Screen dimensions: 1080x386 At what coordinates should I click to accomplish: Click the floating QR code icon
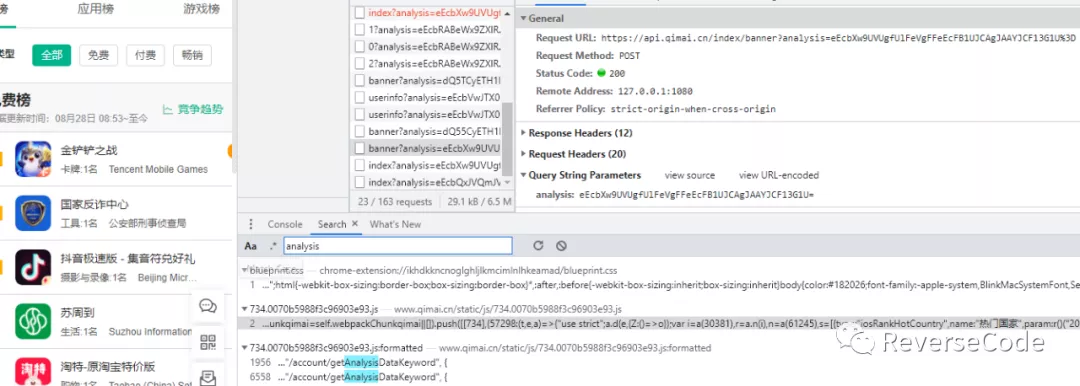point(208,342)
